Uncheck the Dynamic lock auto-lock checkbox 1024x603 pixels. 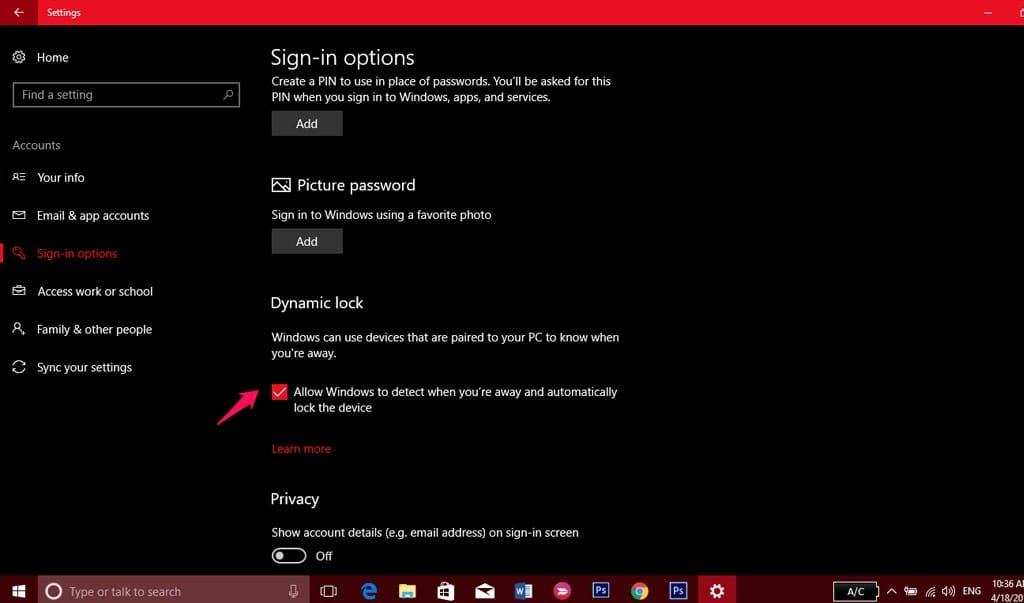pos(280,392)
